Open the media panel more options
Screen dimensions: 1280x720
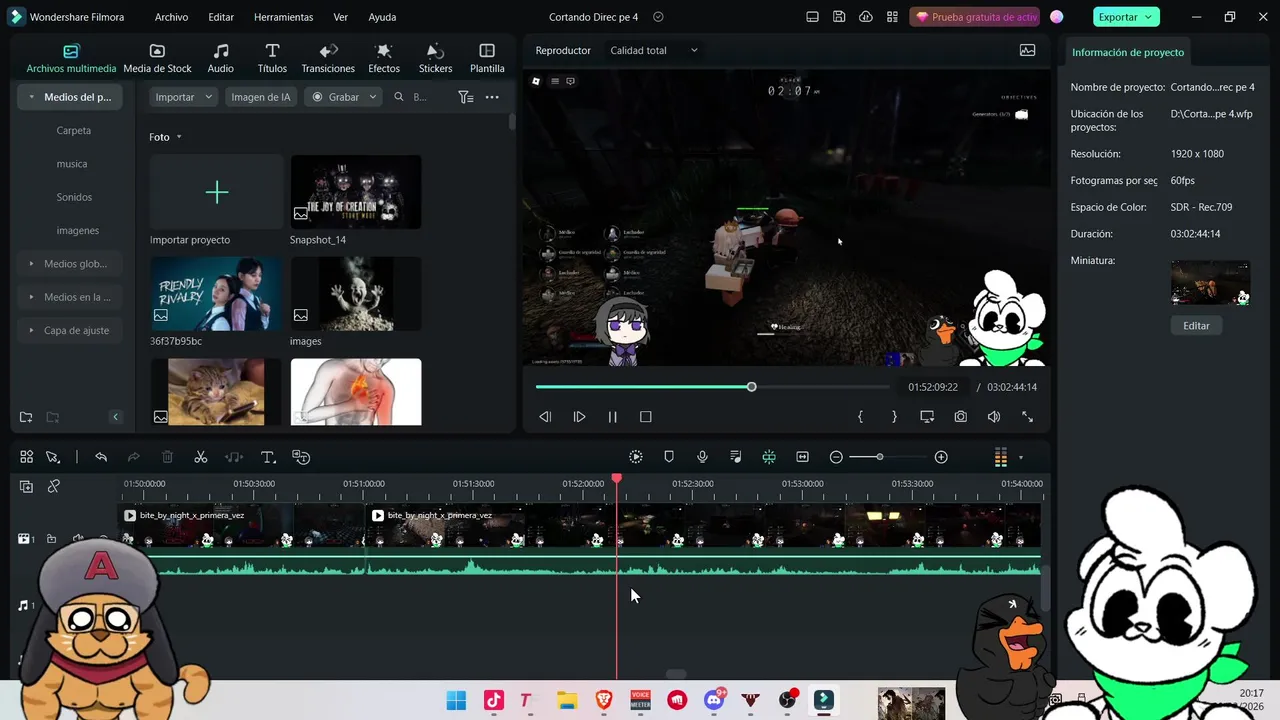(x=492, y=97)
